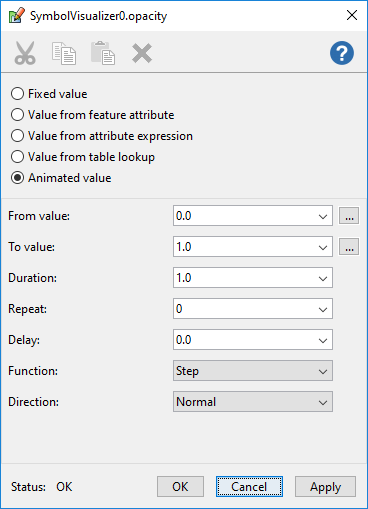The image size is (368, 509).
Task: Click the Cancel button
Action: point(249,487)
